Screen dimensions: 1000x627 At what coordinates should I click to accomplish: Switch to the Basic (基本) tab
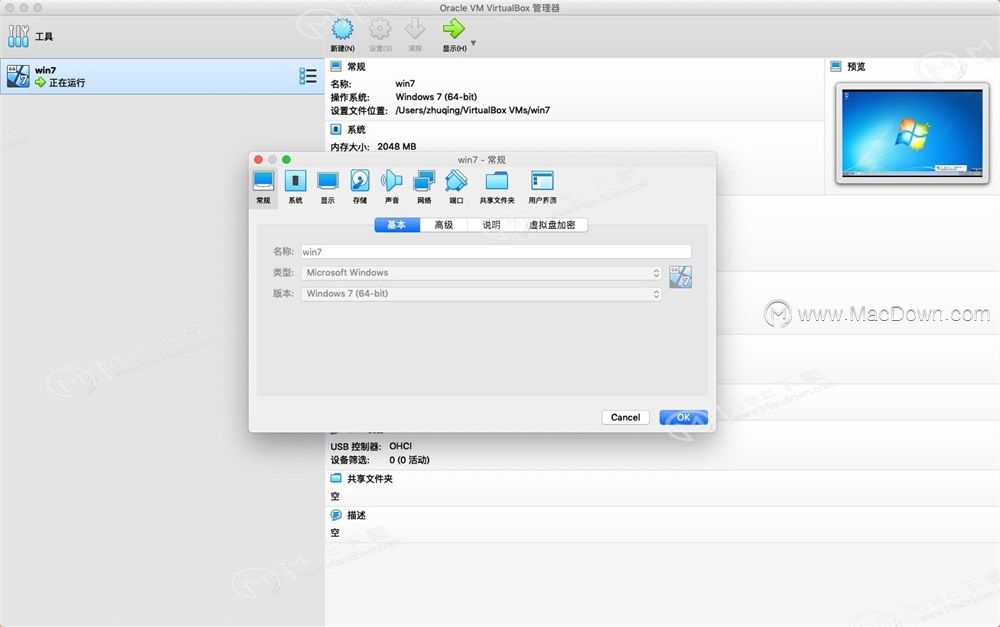397,225
